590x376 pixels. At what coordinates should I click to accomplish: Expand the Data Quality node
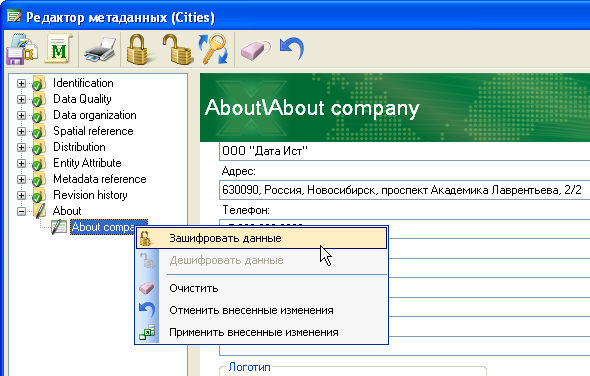(x=21, y=99)
